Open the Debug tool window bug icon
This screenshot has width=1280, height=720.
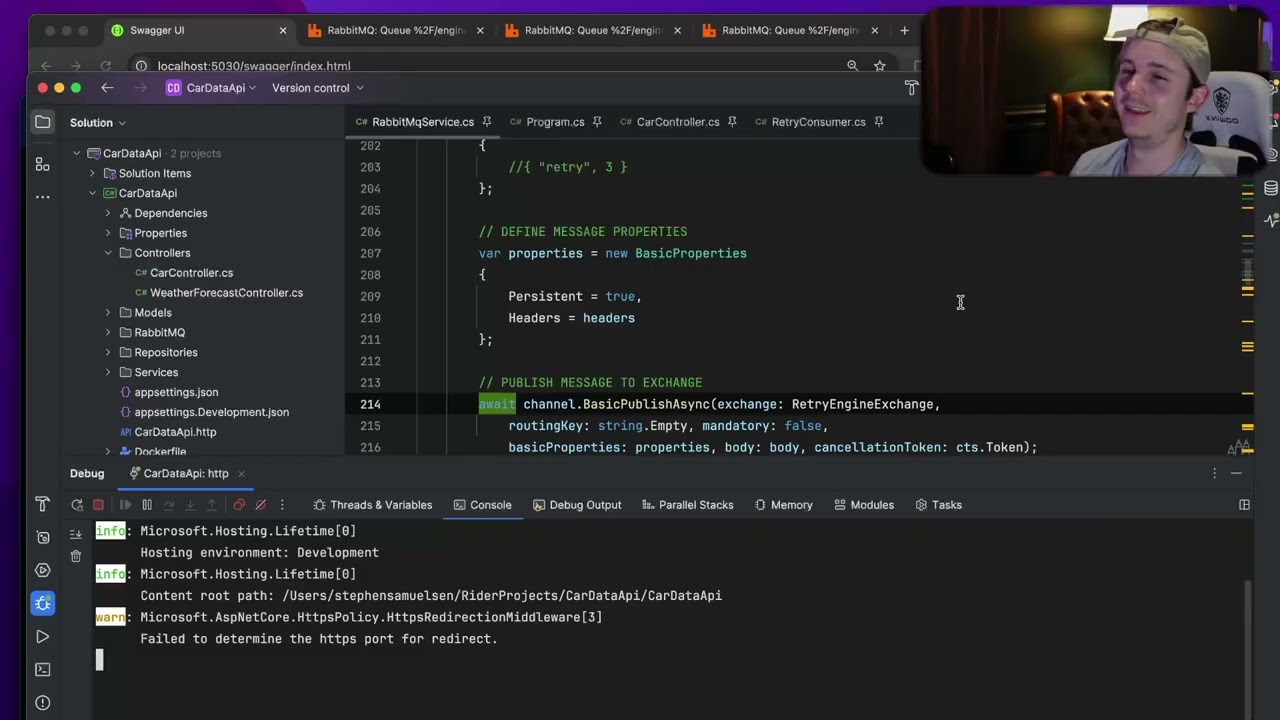coord(42,603)
